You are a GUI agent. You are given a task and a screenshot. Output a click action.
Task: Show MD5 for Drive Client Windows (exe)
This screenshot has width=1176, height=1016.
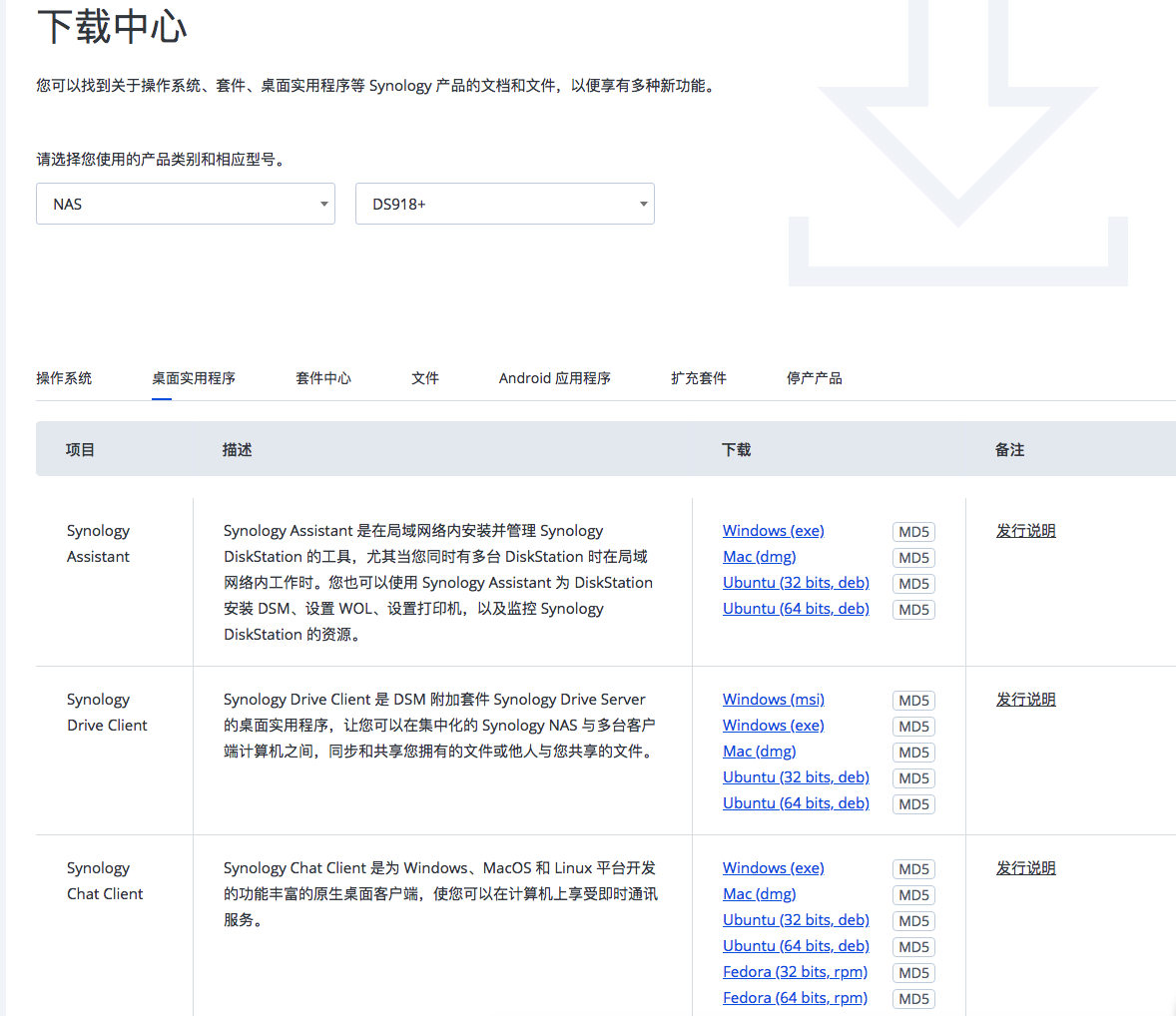(x=913, y=727)
